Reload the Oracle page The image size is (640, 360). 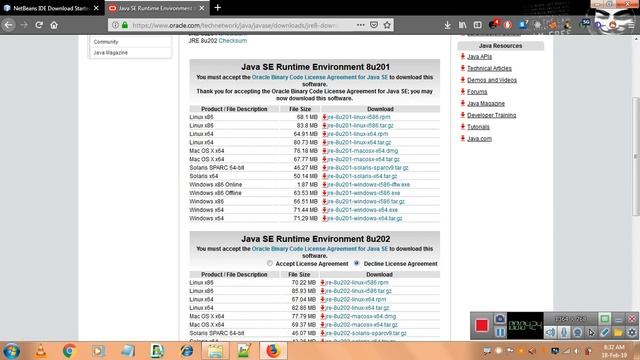39,25
